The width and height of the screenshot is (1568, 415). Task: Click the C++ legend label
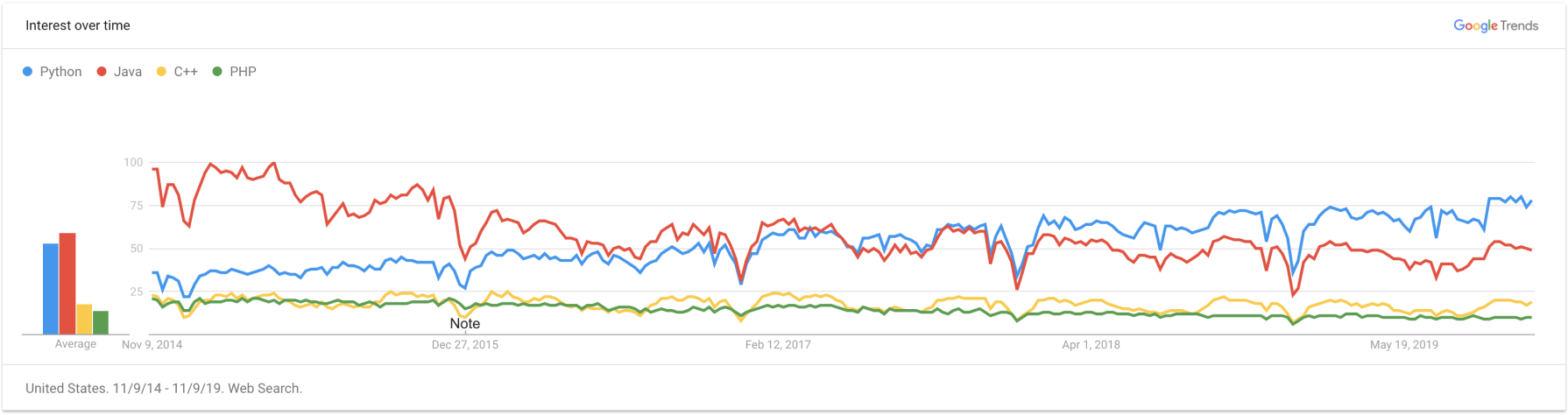click(x=186, y=72)
